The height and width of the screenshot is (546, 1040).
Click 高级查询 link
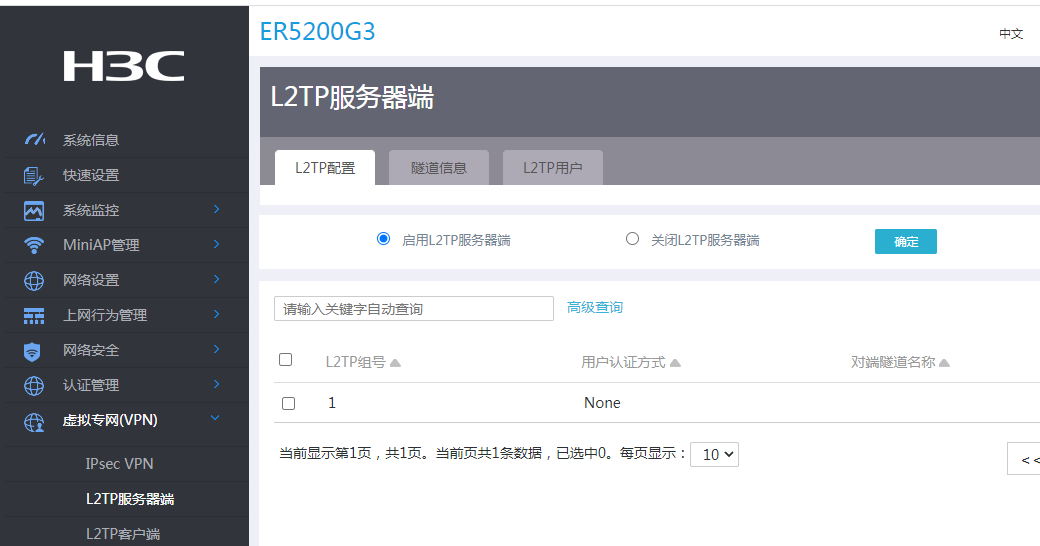(x=595, y=307)
